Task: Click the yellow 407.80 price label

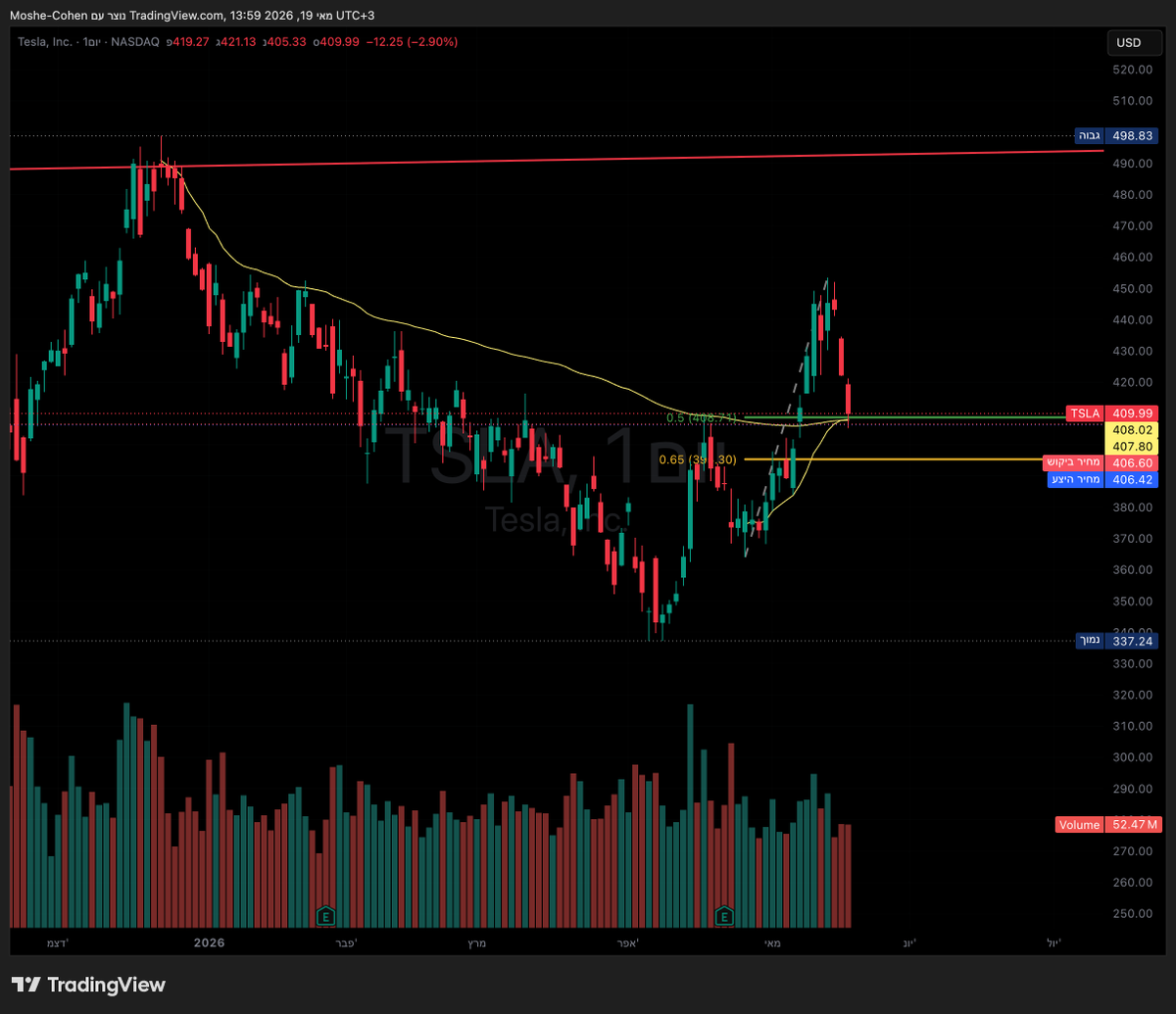Action: (1132, 445)
